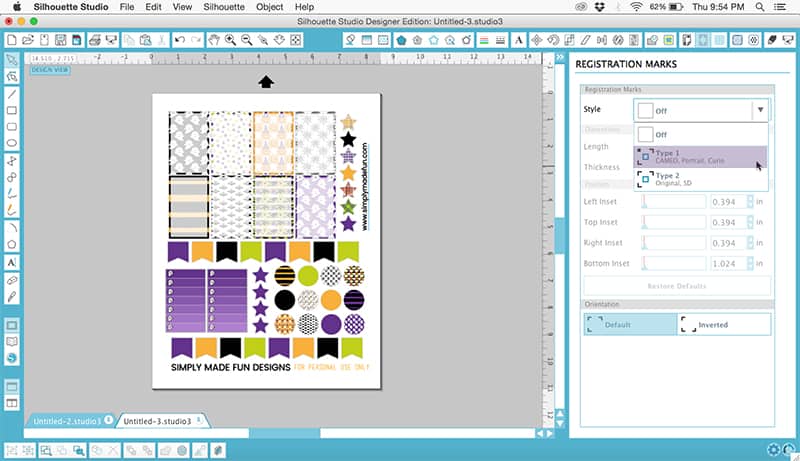Switch to the Untitled-2.studio3 tab

tap(67, 421)
